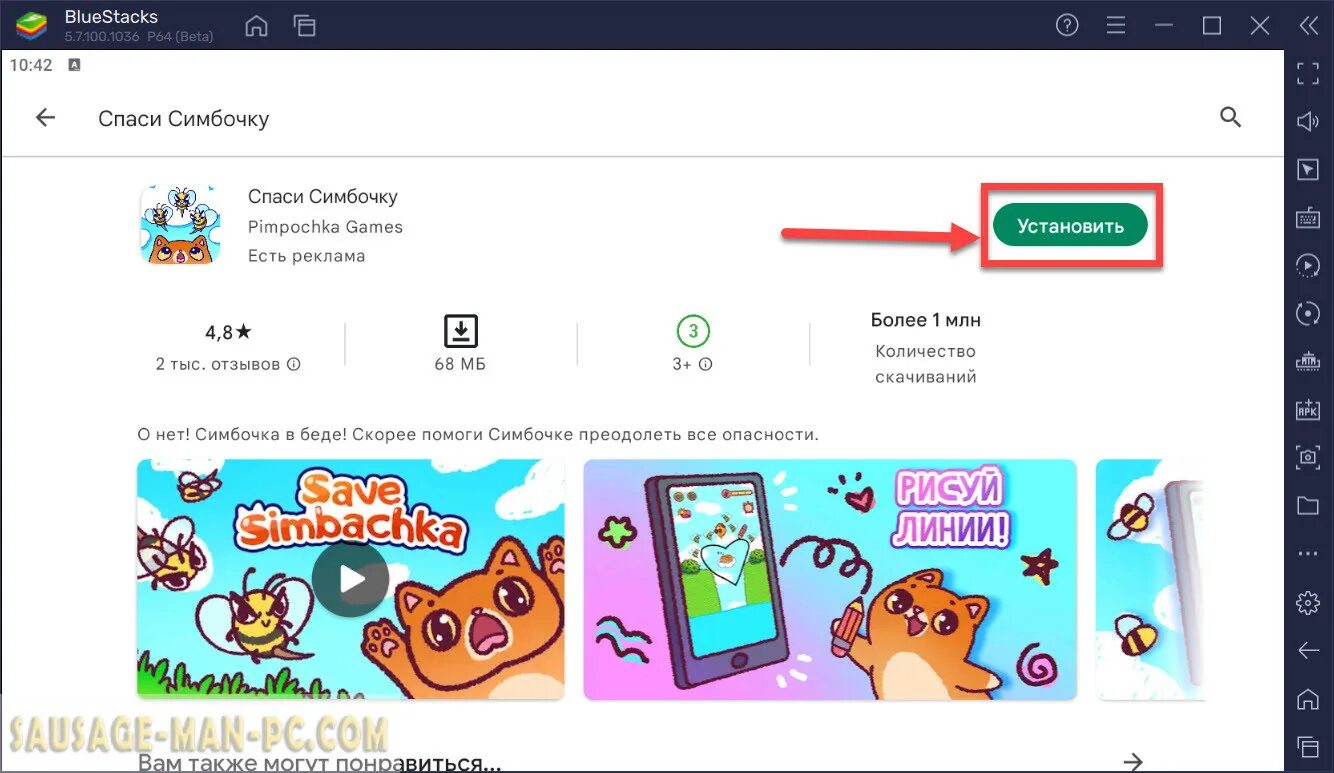The height and width of the screenshot is (773, 1334).
Task: Click the 10:42 status bar clock
Action: pyautogui.click(x=30, y=65)
